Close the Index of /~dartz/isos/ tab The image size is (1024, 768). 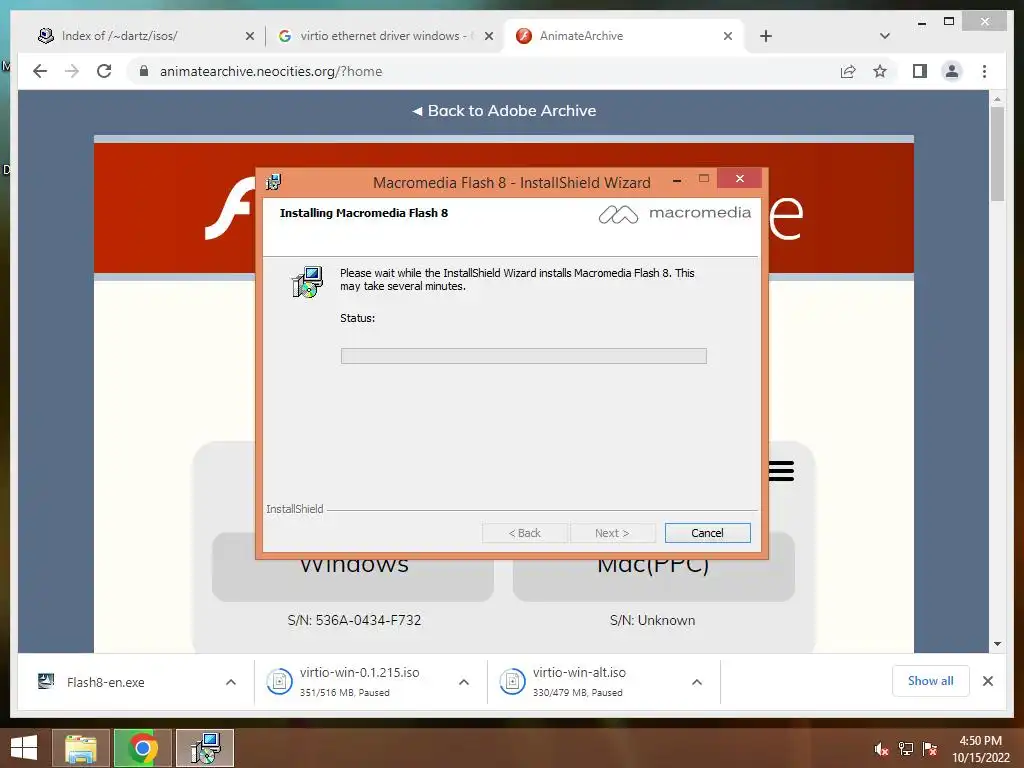(x=249, y=36)
